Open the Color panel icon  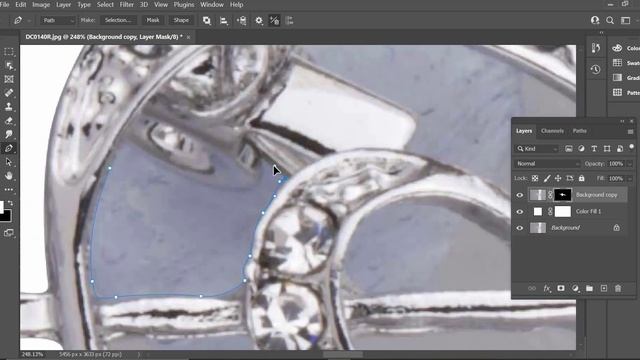pos(617,48)
